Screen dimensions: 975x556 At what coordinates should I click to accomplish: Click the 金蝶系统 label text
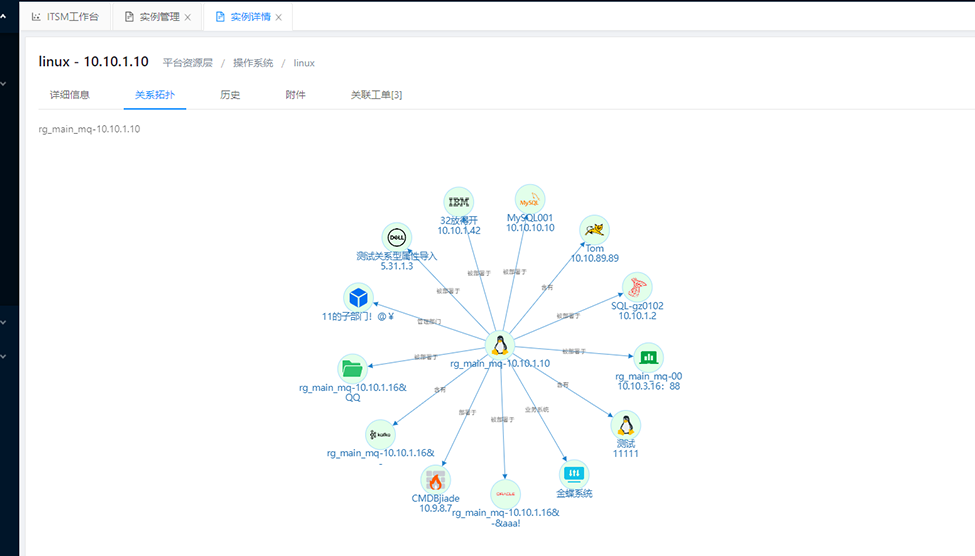coord(574,493)
